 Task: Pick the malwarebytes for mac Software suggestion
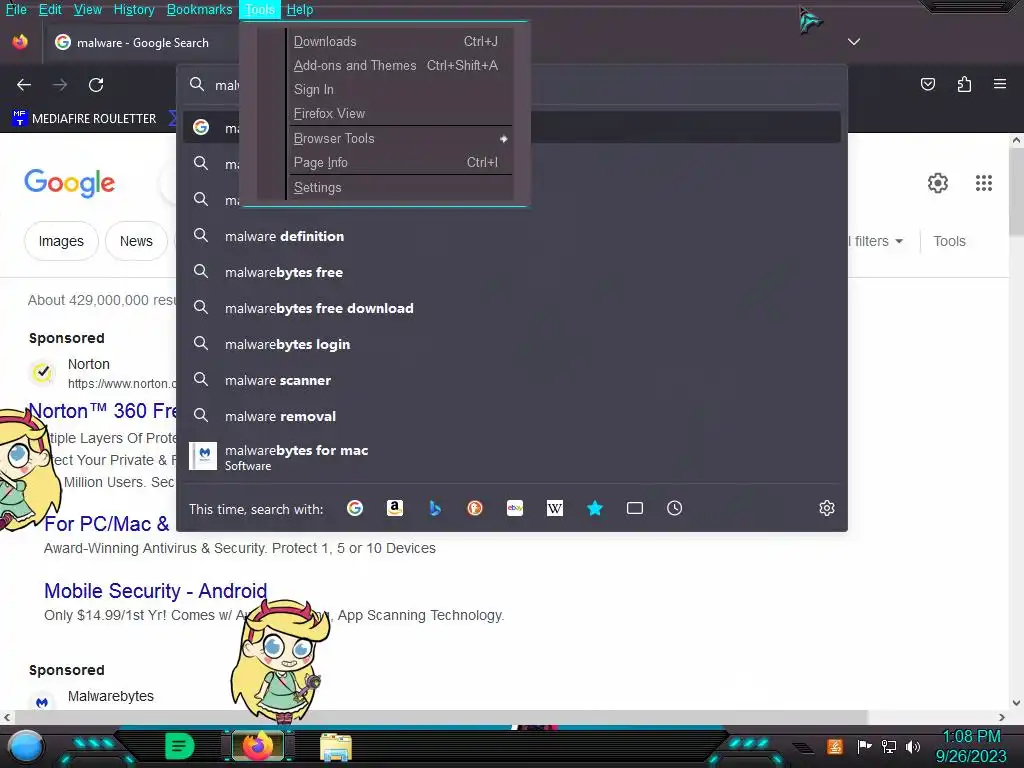(511, 456)
